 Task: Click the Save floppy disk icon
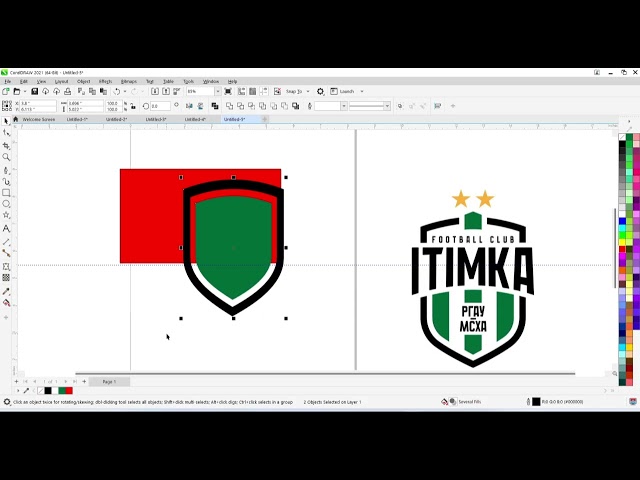35,91
